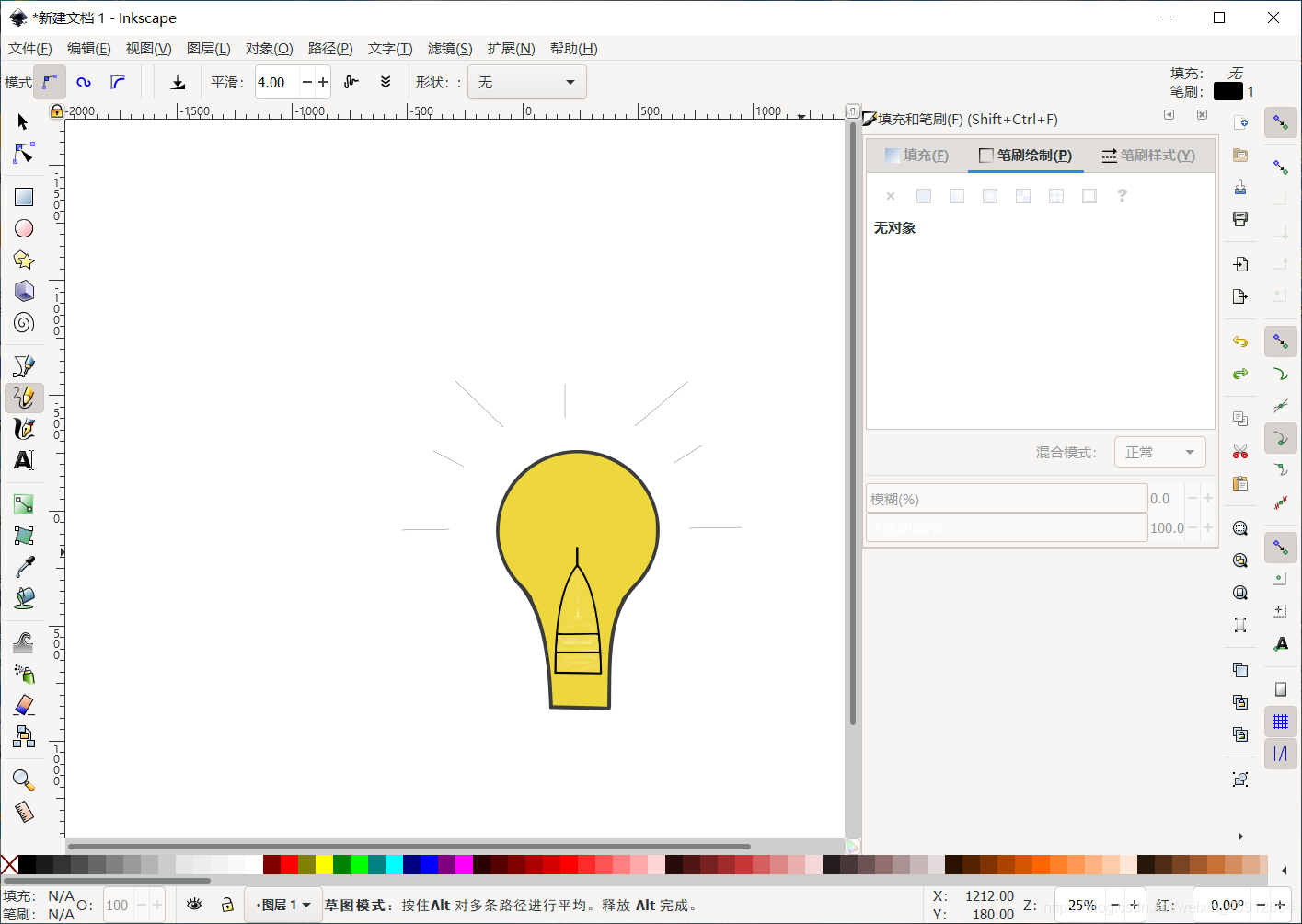Toggle regular Bezier path mode
This screenshot has height=924, width=1302.
click(50, 82)
